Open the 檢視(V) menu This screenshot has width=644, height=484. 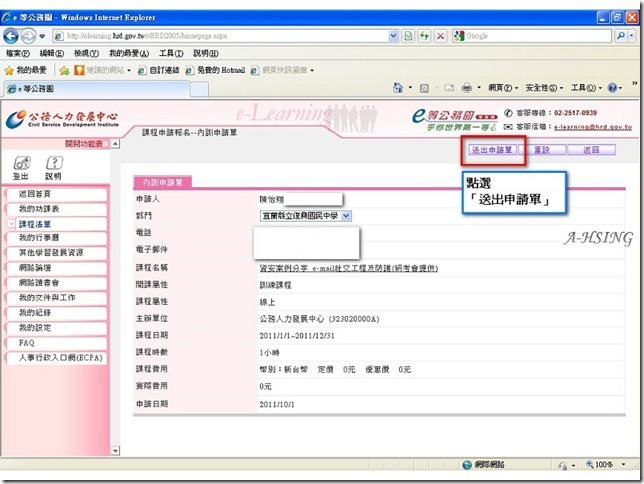(87, 53)
